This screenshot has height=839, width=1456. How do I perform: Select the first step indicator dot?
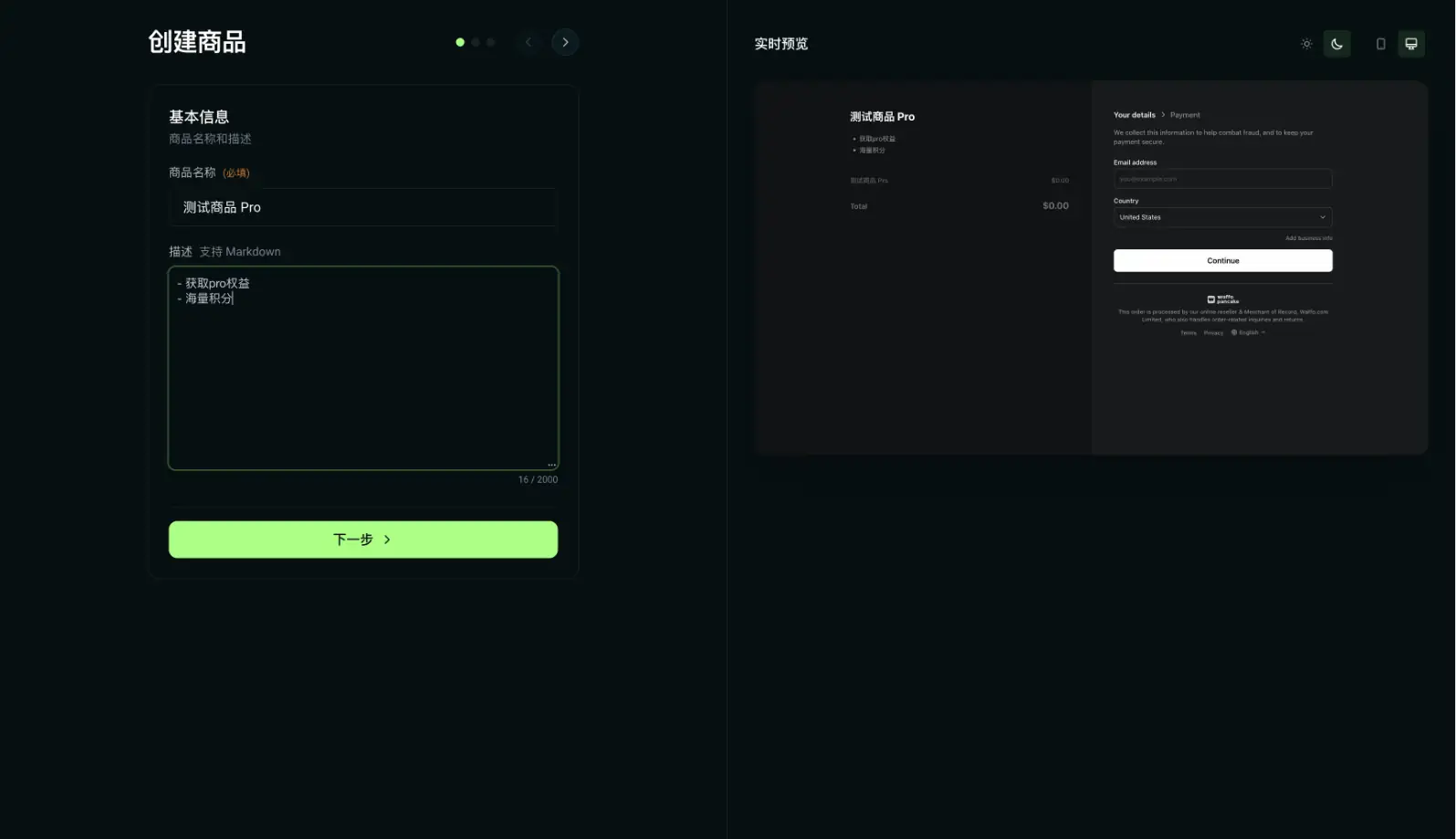tap(460, 42)
